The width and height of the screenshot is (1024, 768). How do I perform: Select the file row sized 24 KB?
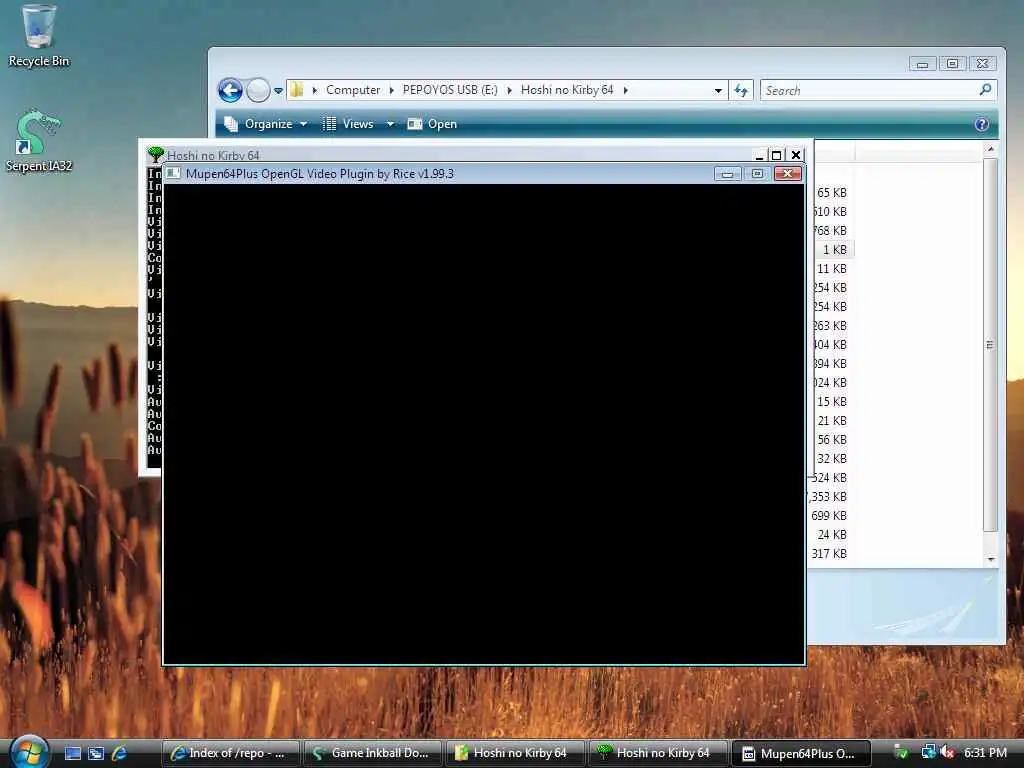click(832, 534)
